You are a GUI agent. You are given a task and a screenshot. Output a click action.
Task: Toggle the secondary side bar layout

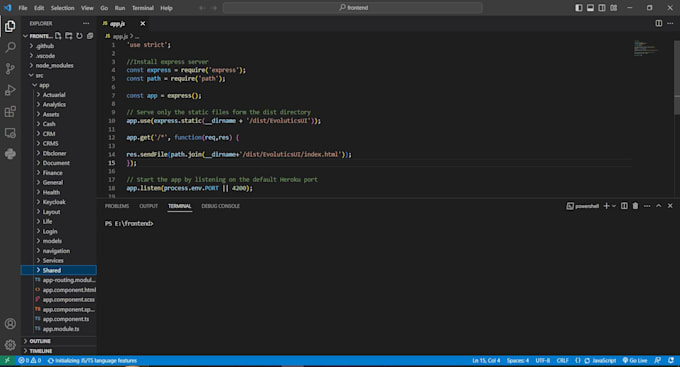[602, 8]
